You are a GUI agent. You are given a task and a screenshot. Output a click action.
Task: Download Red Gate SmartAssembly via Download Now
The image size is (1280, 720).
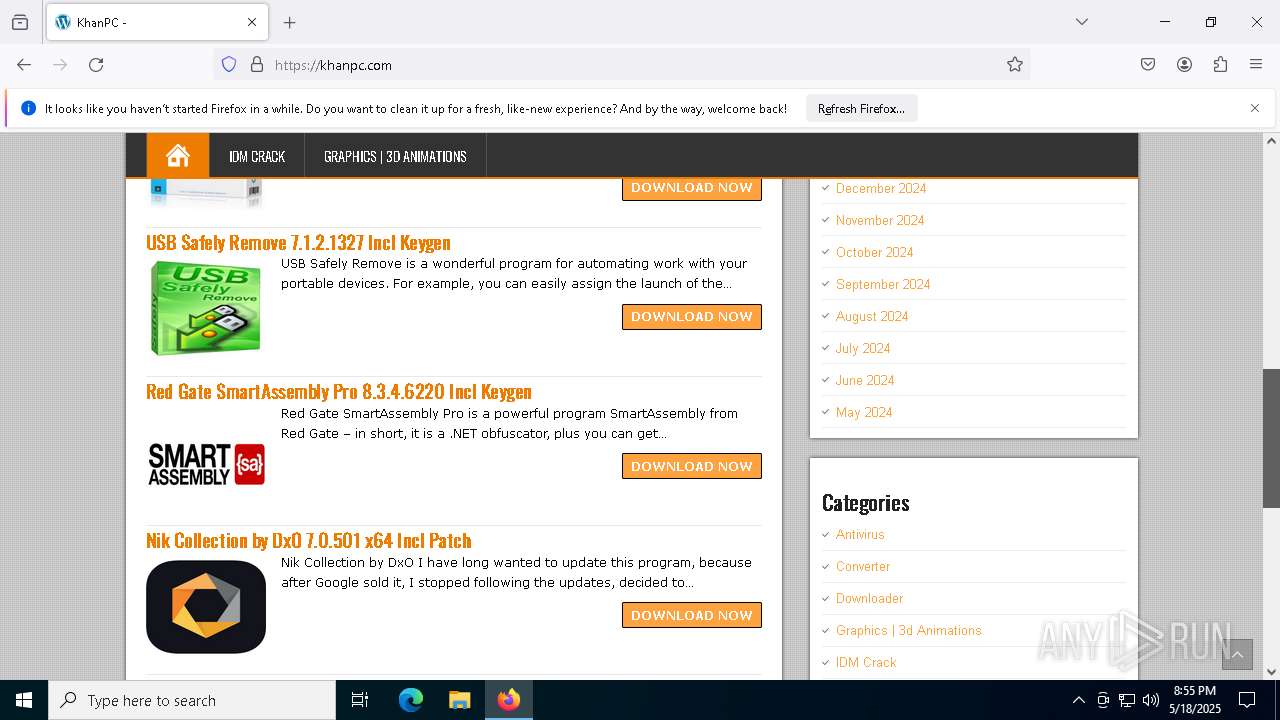(692, 466)
